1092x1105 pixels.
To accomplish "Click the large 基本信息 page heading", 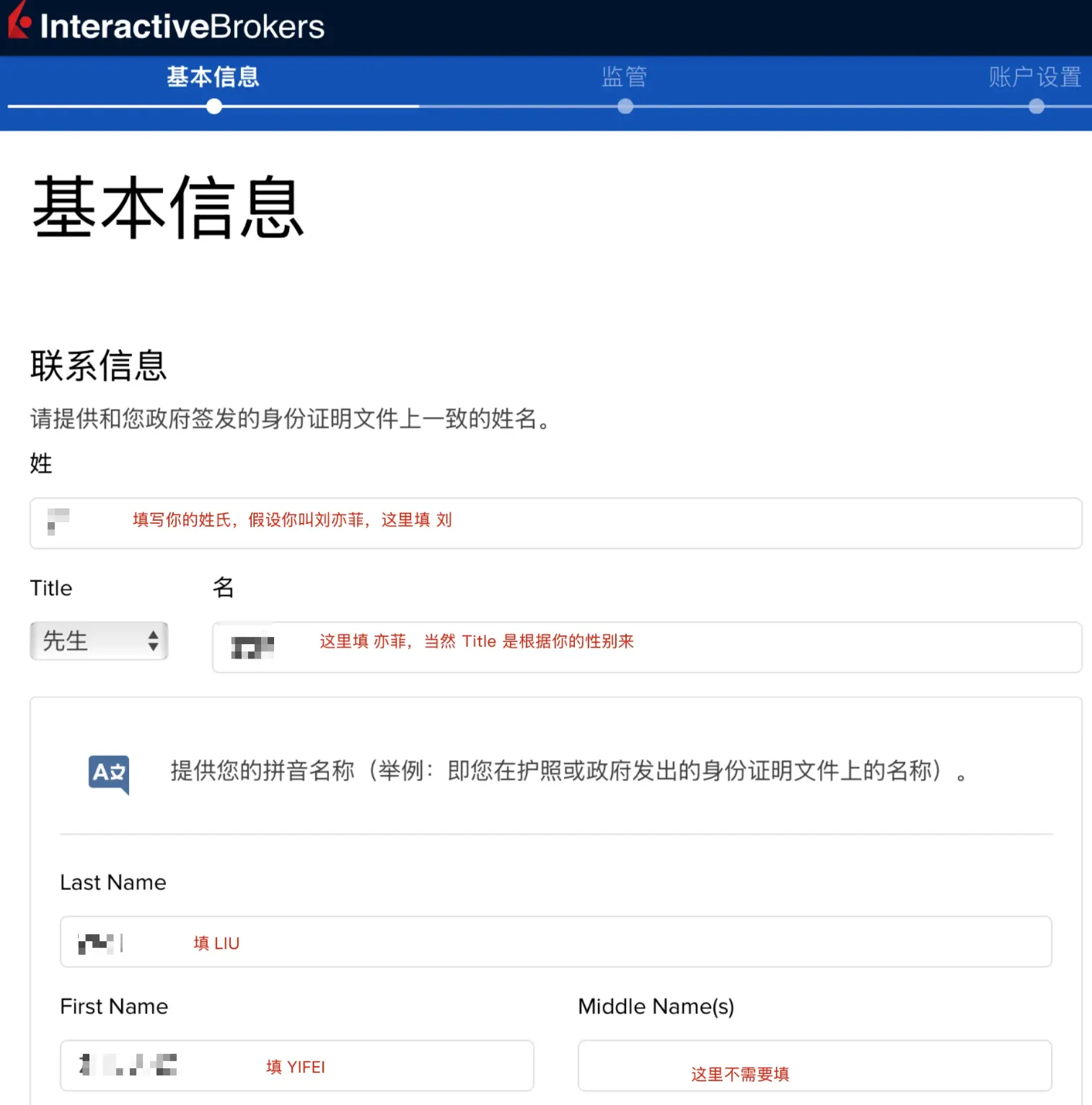I will [168, 208].
